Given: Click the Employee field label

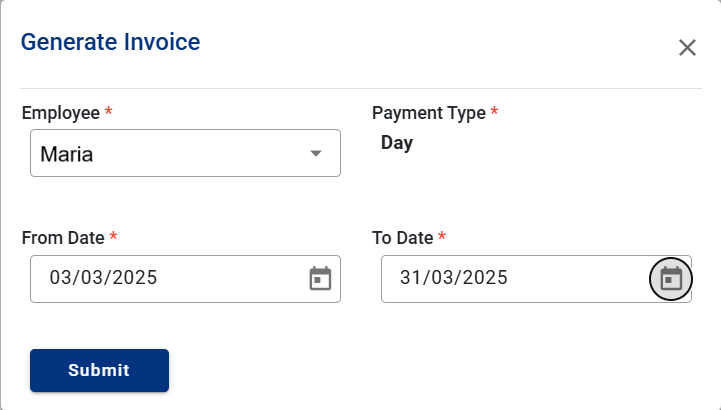Looking at the screenshot, I should (61, 113).
